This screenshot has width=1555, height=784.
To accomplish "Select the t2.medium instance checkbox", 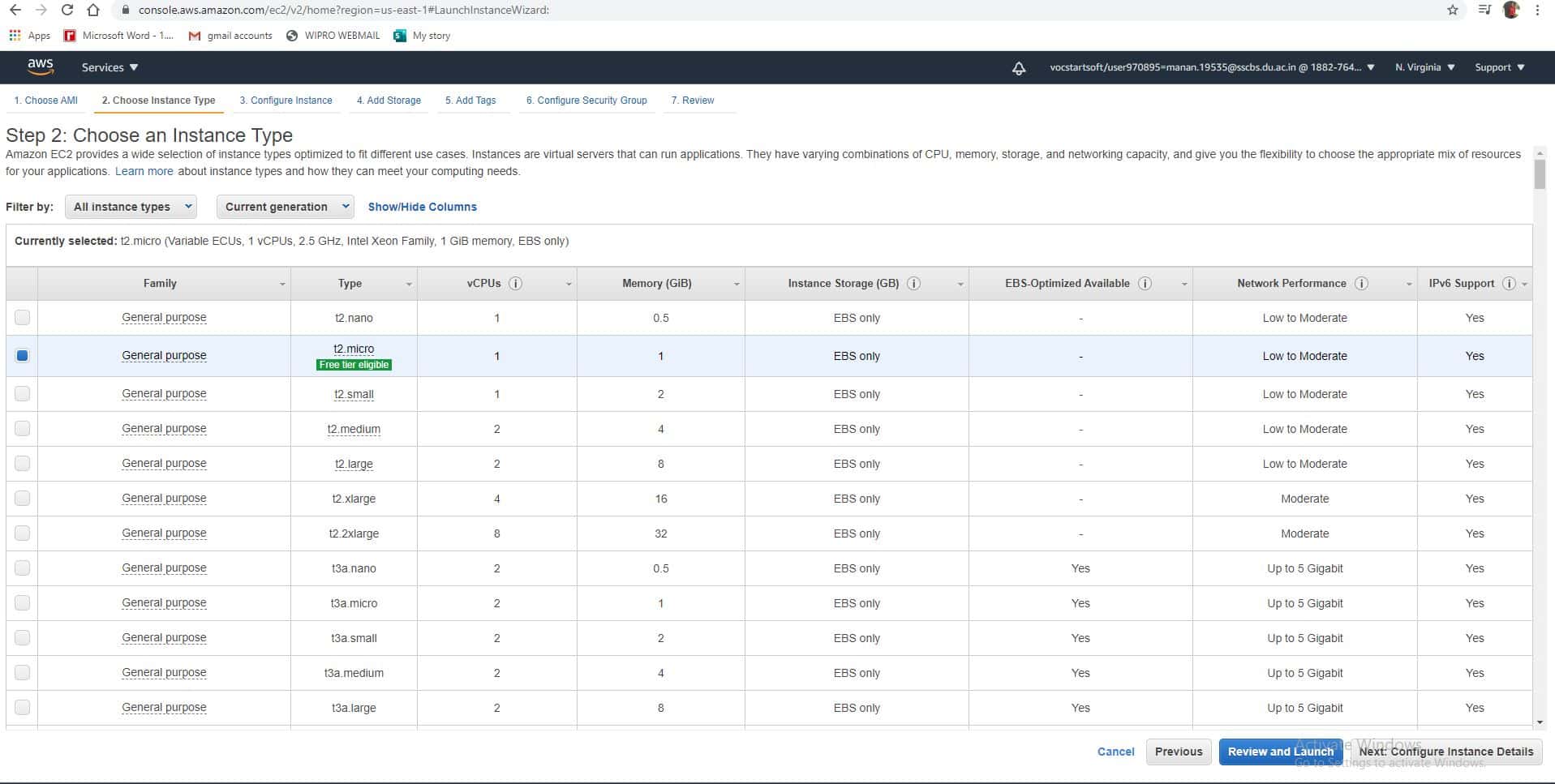I will coord(22,428).
